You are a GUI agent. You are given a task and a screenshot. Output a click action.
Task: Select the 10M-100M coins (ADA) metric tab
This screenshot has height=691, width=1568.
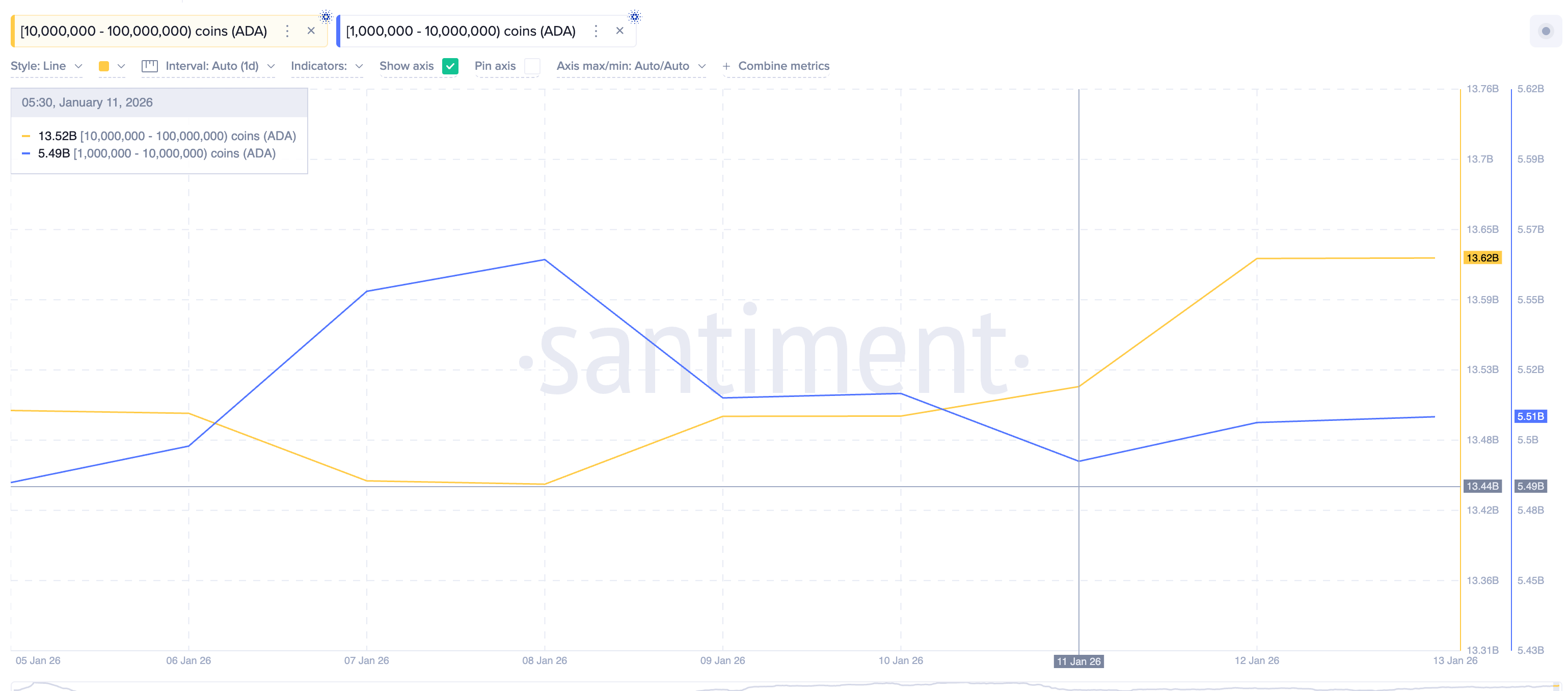coord(144,31)
